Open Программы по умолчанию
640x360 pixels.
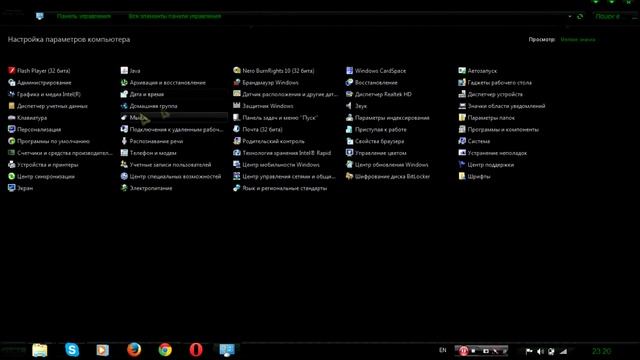click(53, 141)
